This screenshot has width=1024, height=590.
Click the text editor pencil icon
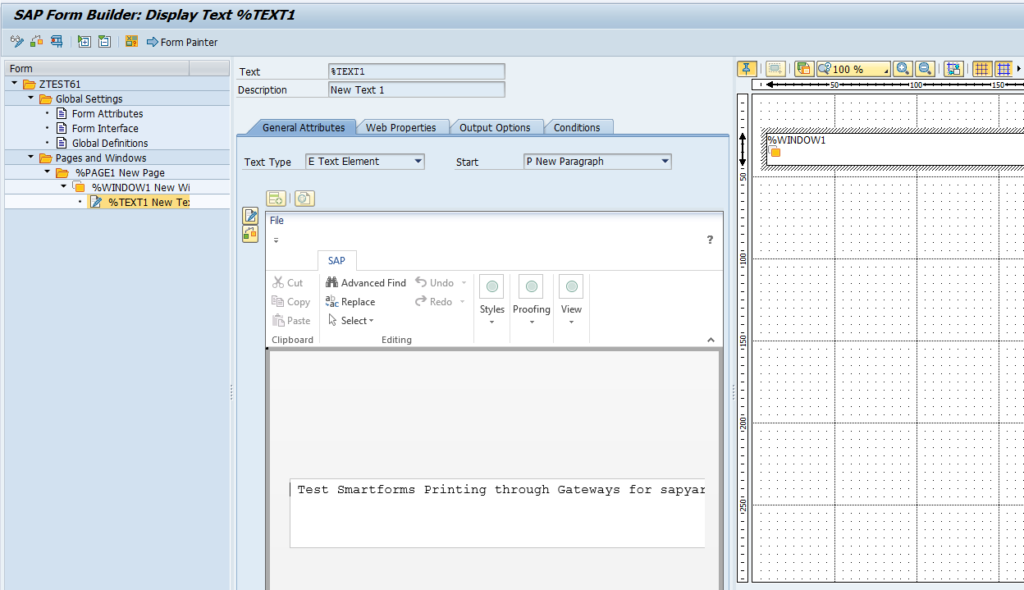250,216
